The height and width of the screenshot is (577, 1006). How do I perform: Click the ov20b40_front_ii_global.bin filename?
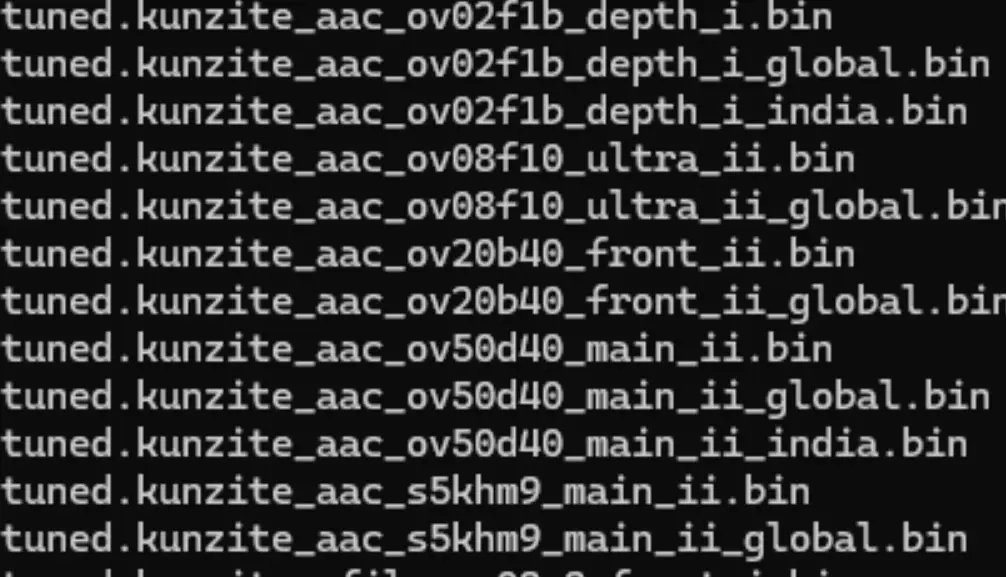tap(503, 302)
